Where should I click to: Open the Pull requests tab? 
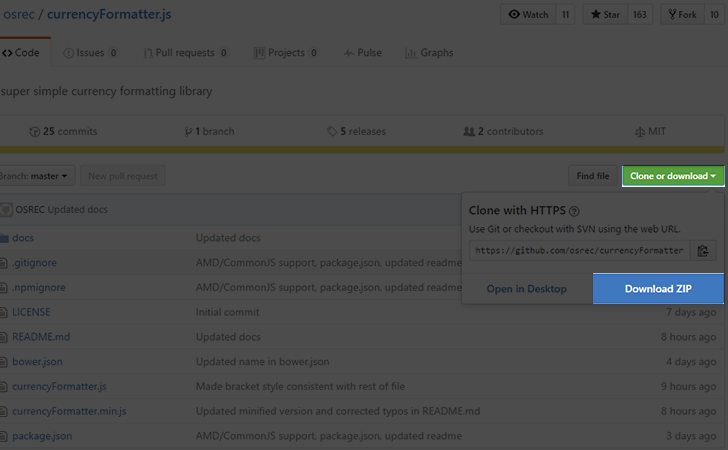tap(185, 53)
